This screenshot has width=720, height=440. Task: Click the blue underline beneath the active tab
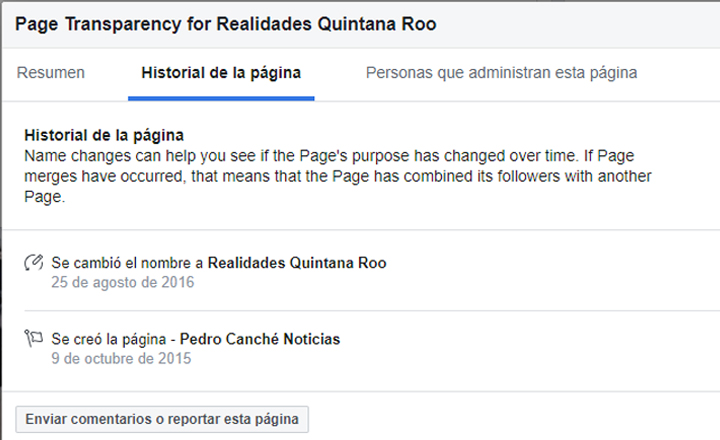221,98
